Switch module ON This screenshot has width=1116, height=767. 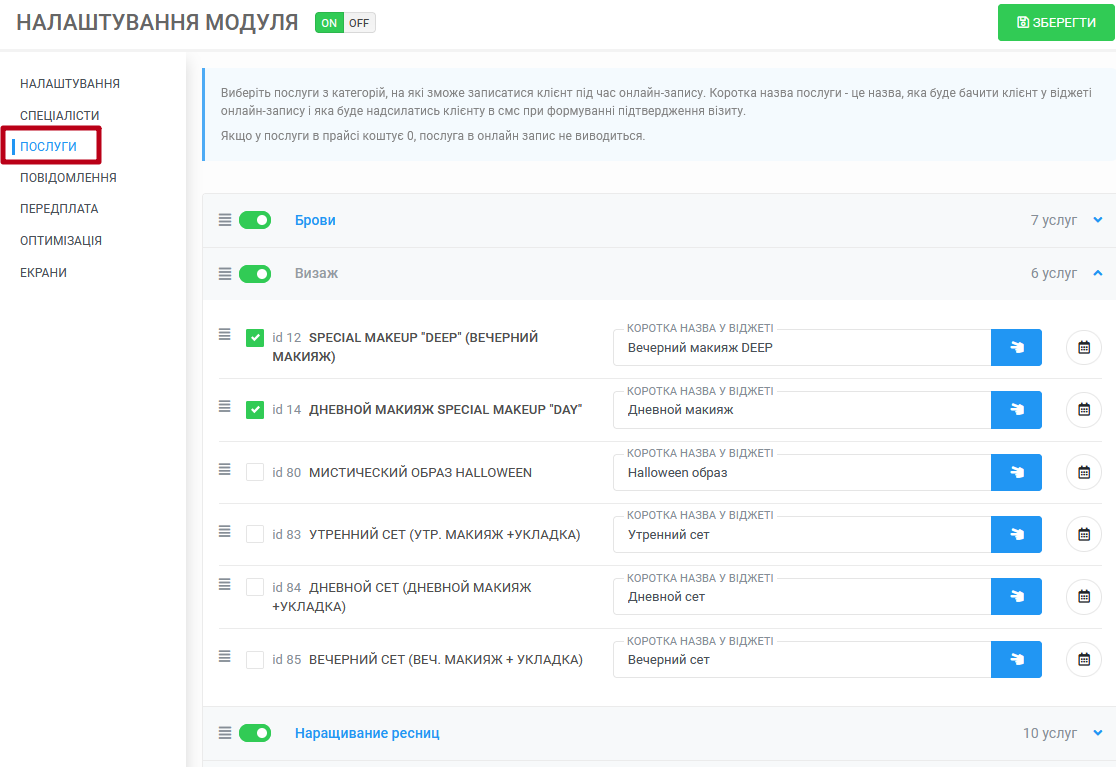tap(329, 23)
